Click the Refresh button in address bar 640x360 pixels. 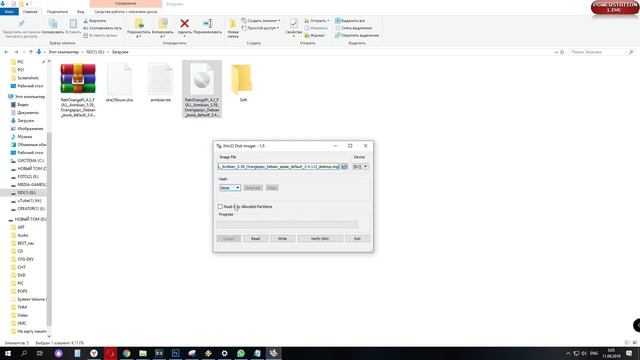coord(562,52)
